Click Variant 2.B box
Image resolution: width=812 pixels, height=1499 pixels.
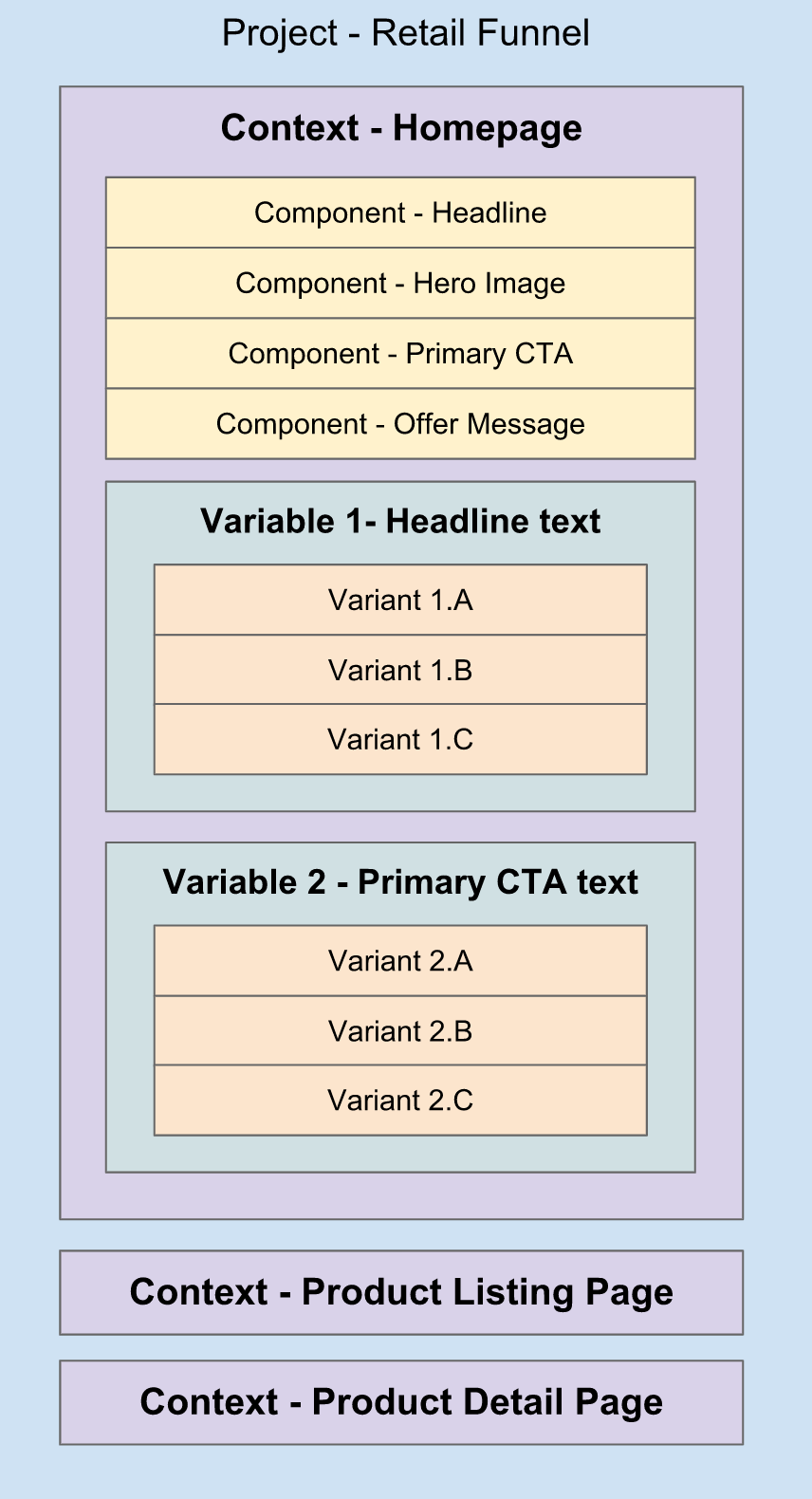(400, 1030)
